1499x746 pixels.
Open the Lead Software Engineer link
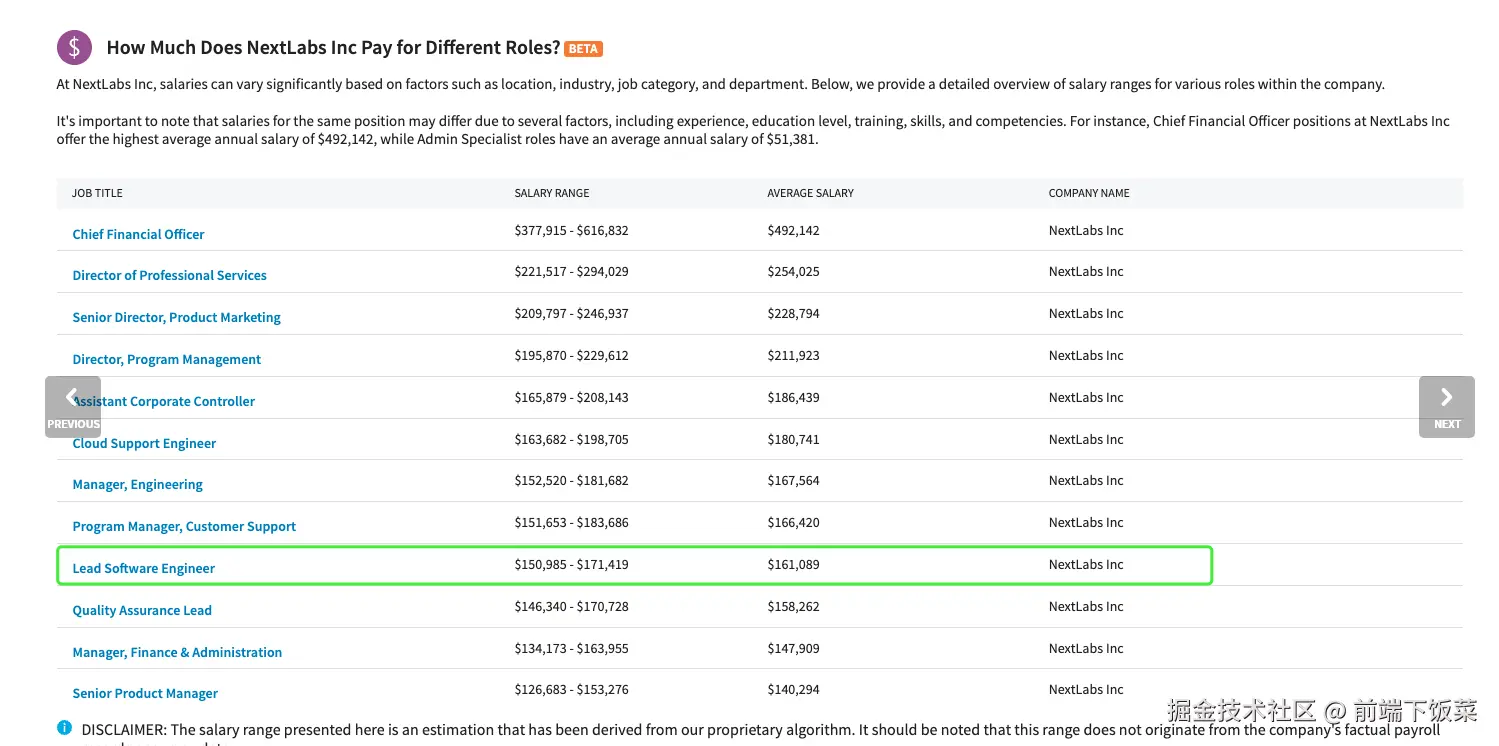click(143, 568)
